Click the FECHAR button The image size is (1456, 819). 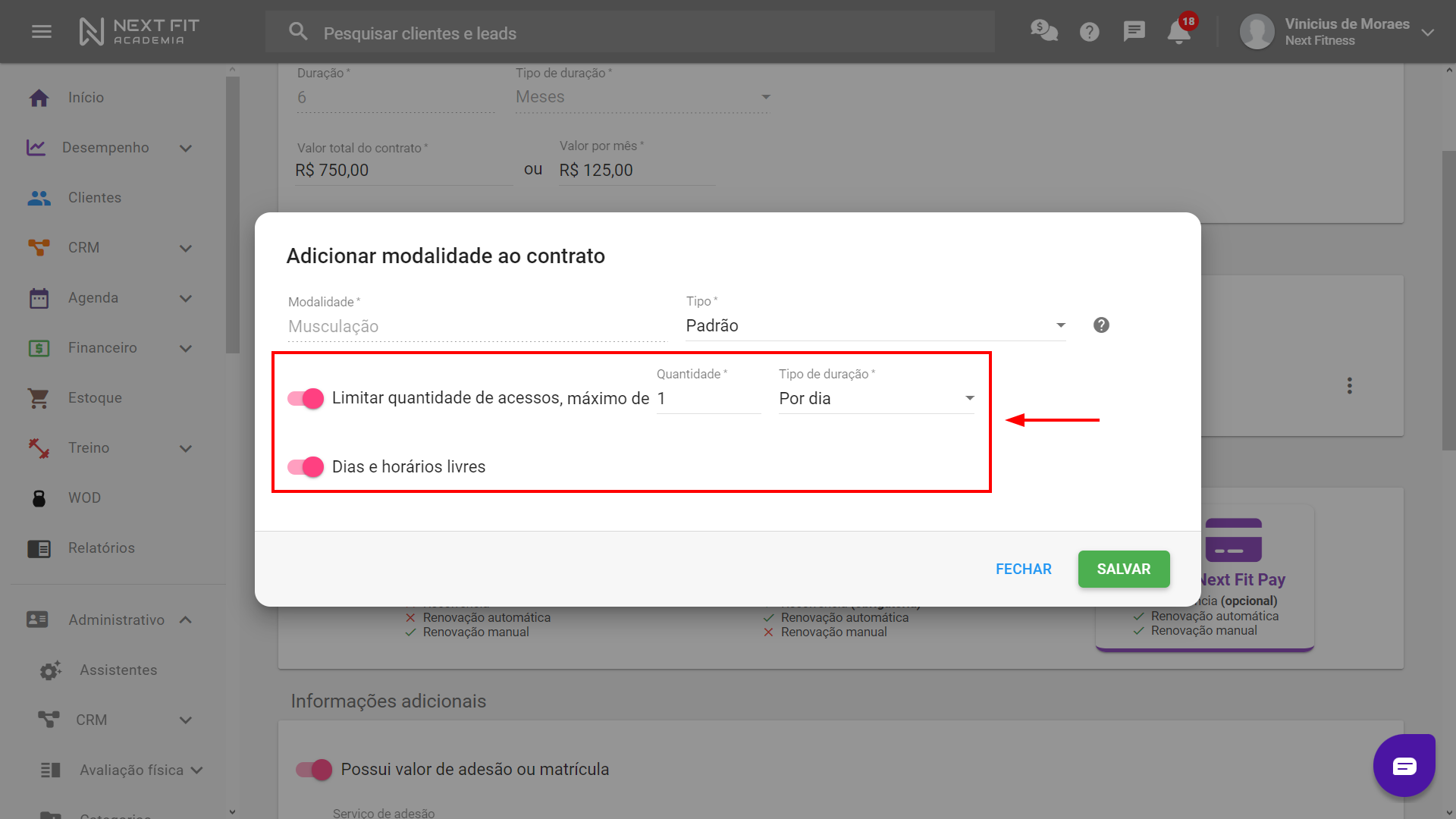pyautogui.click(x=1023, y=570)
